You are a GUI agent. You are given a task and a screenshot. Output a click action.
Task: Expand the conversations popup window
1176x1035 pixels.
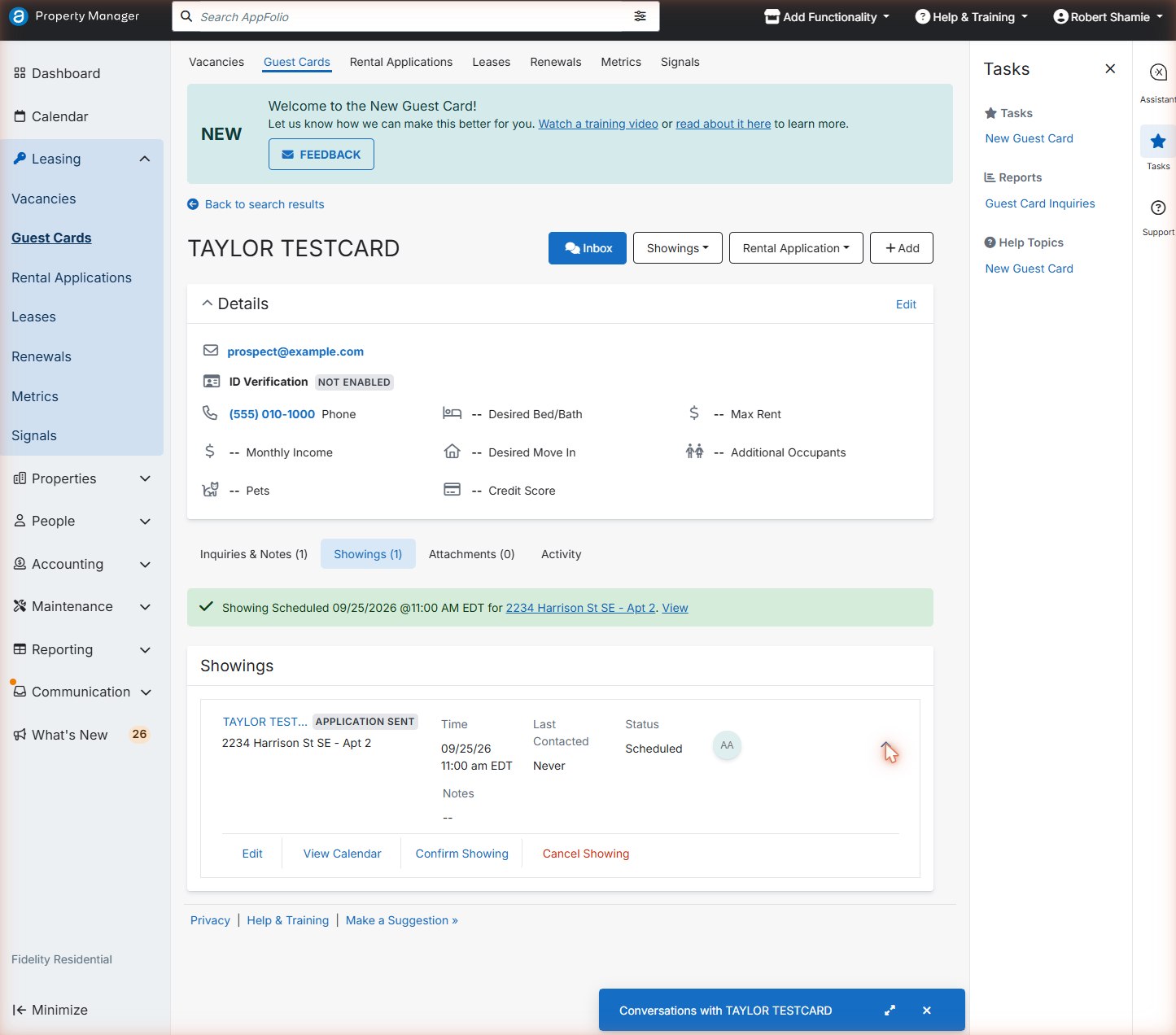(890, 1010)
